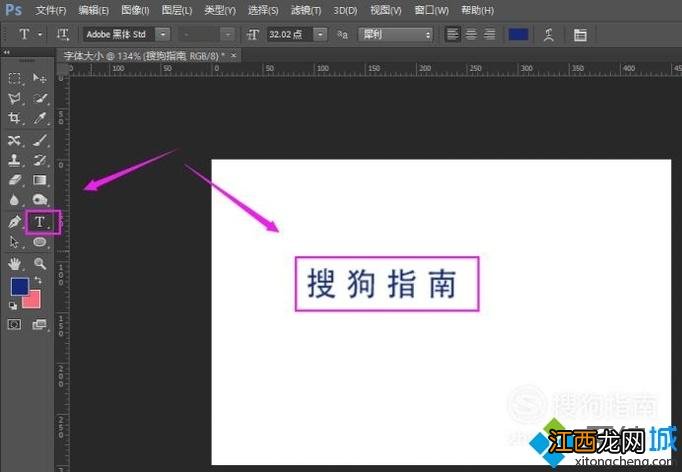Select the History Brush tool
The image size is (682, 472).
point(40,160)
